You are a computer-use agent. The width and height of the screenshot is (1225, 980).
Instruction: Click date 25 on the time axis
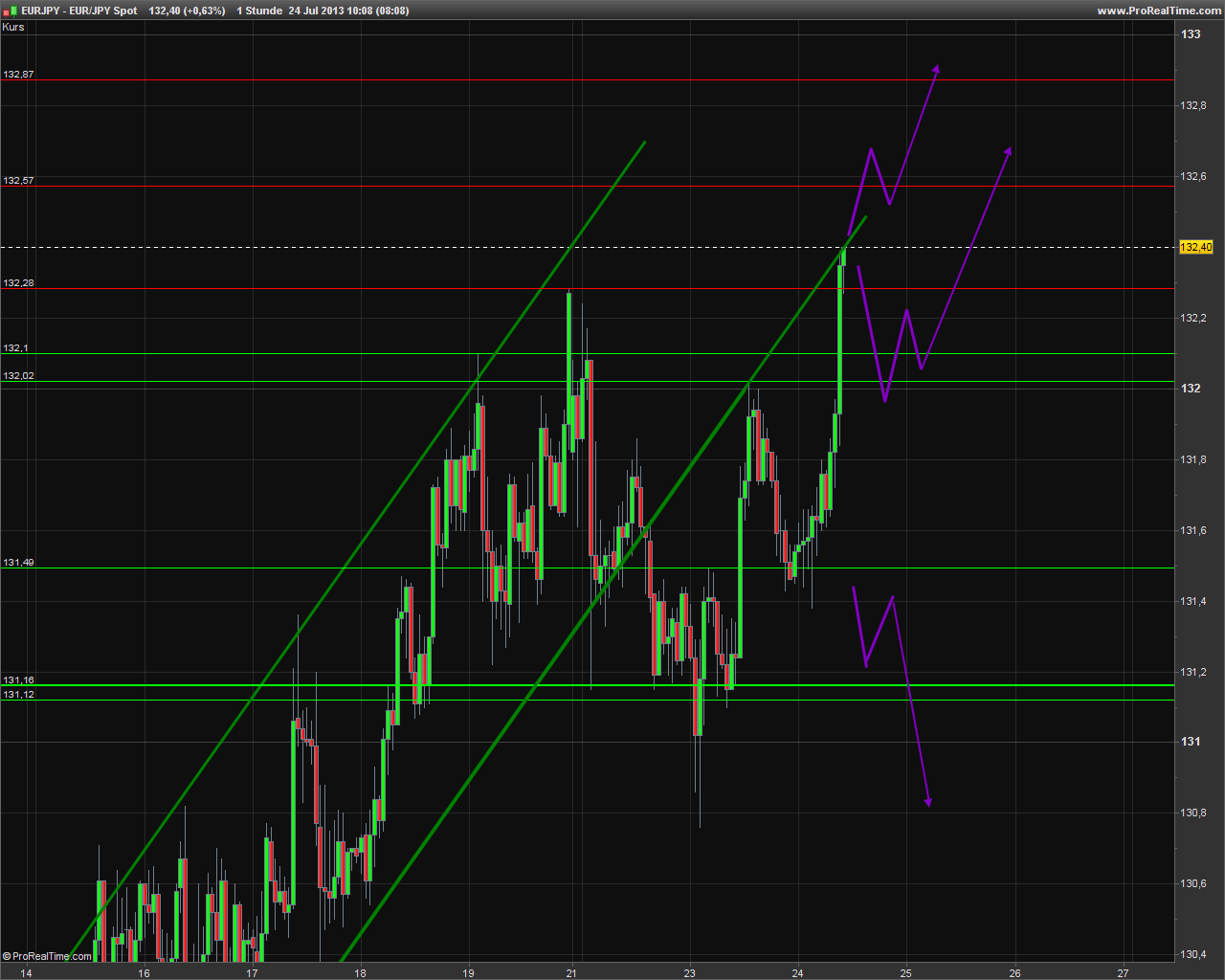(905, 973)
